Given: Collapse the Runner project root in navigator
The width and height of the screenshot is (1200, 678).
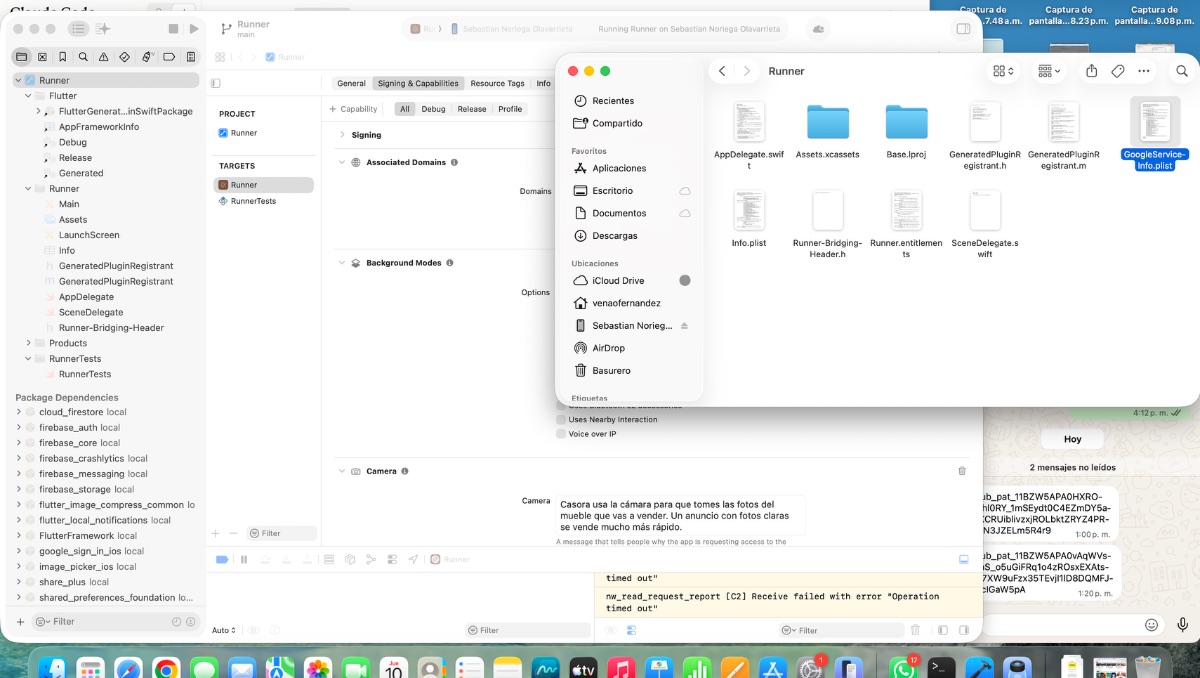Looking at the screenshot, I should [x=18, y=80].
